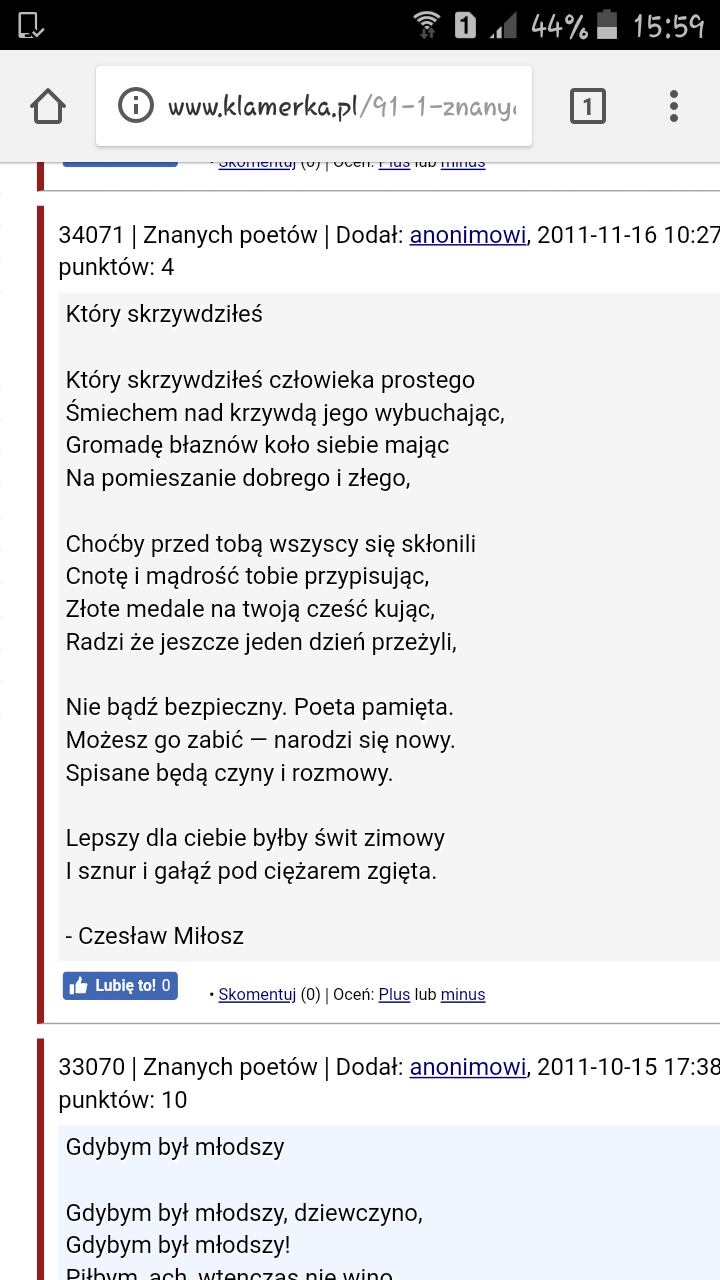Open "anonimowi" author link on entry 33070
The image size is (720, 1280).
(x=467, y=1067)
